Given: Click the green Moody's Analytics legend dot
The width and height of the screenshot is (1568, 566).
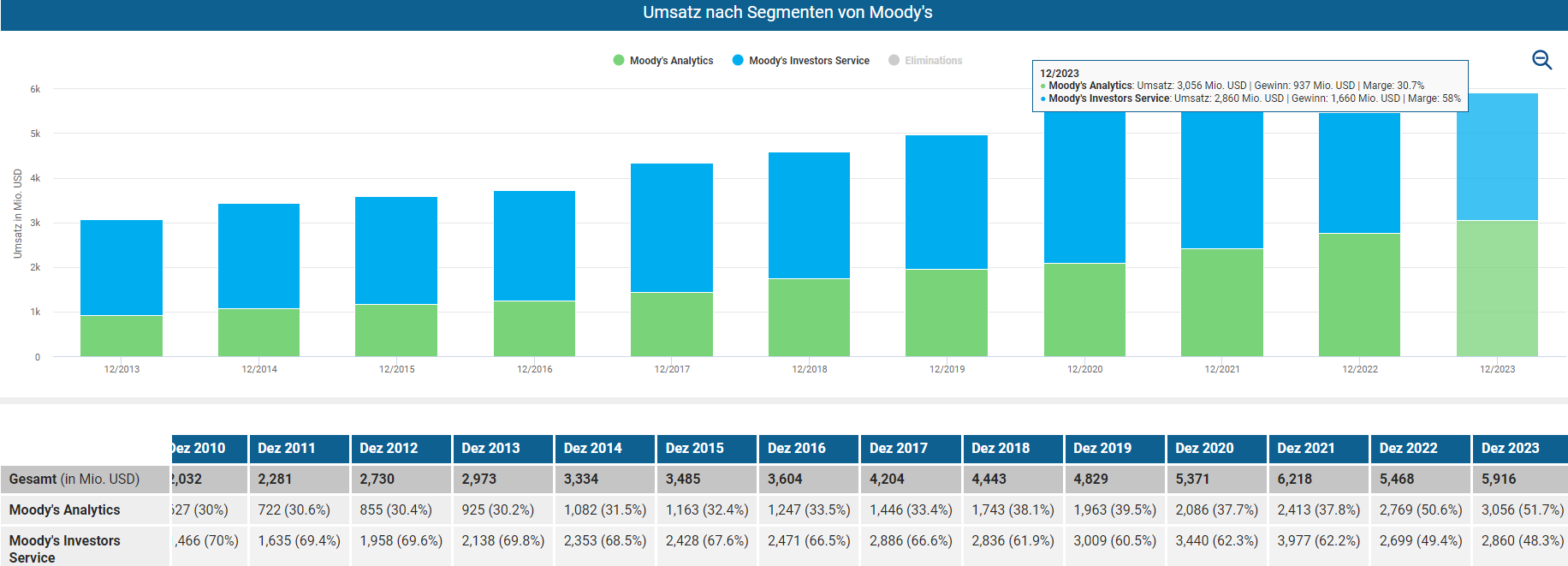Looking at the screenshot, I should [x=619, y=60].
